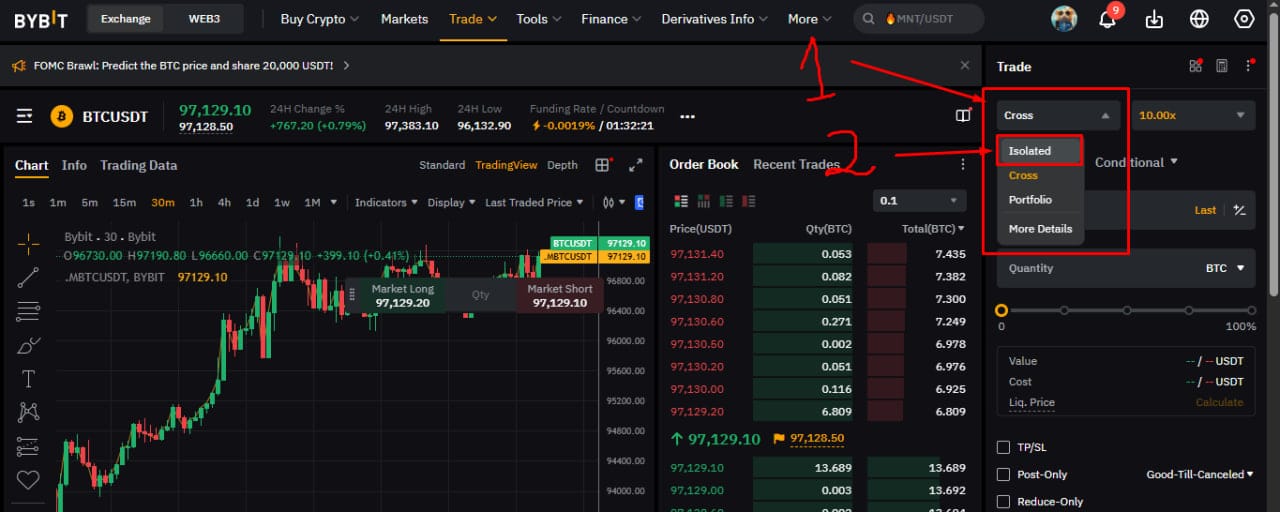The image size is (1280, 512).
Task: Open the Conditional order type dropdown
Action: click(1136, 162)
